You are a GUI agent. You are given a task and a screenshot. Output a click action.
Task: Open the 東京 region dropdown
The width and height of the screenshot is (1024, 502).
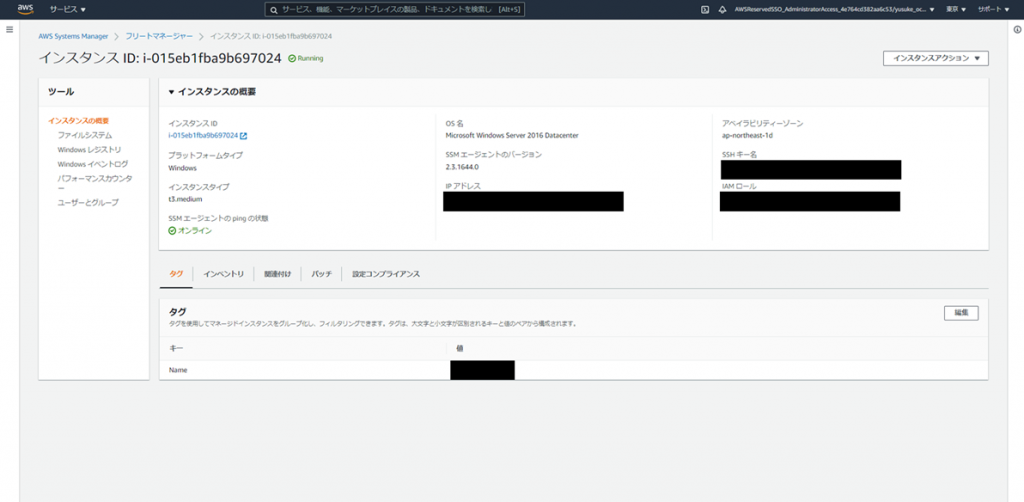956,10
